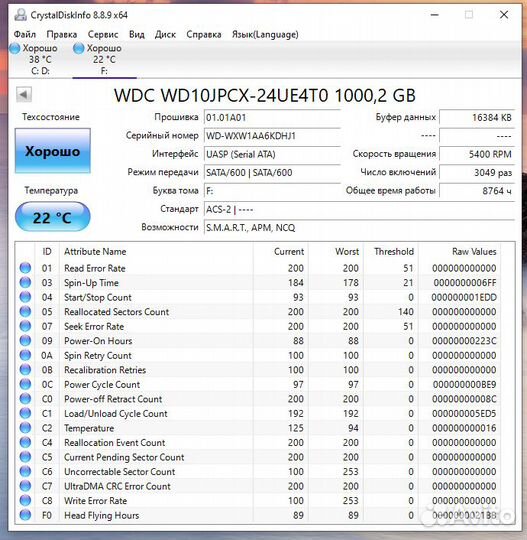The width and height of the screenshot is (527, 540).
Task: Click the drive letter field F:
Action: (272, 191)
